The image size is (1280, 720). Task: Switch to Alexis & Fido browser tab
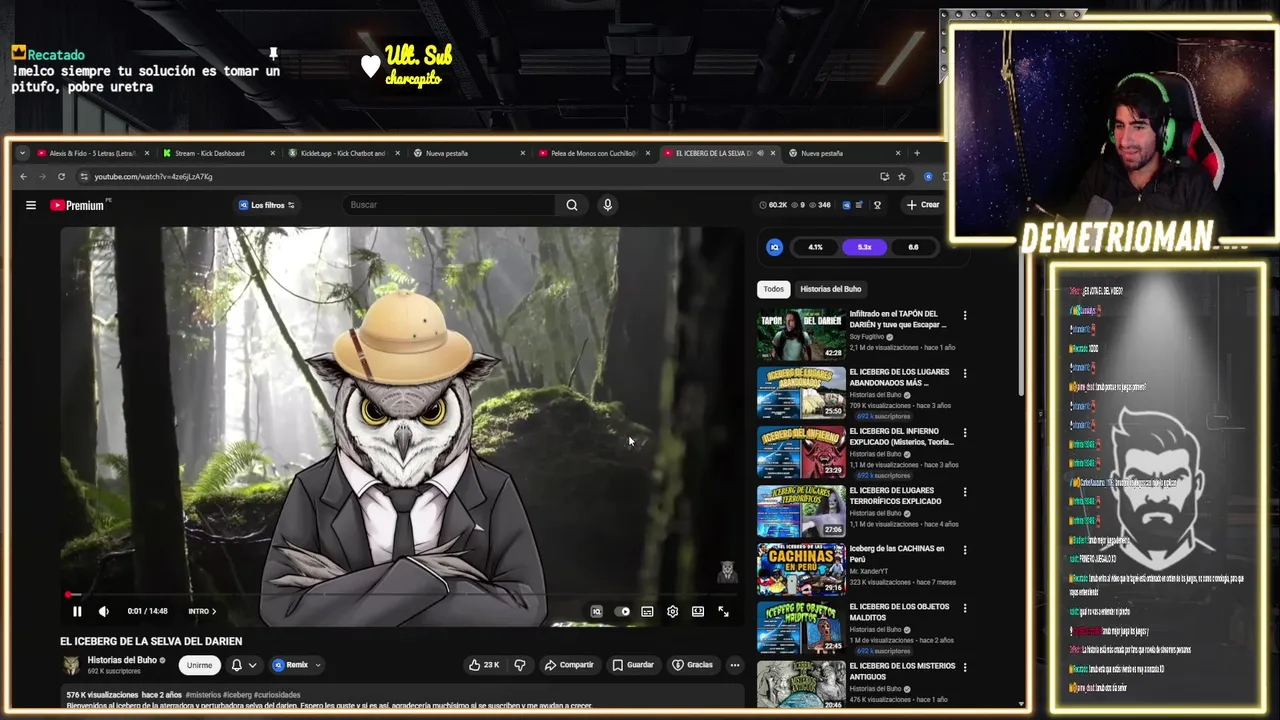93,153
